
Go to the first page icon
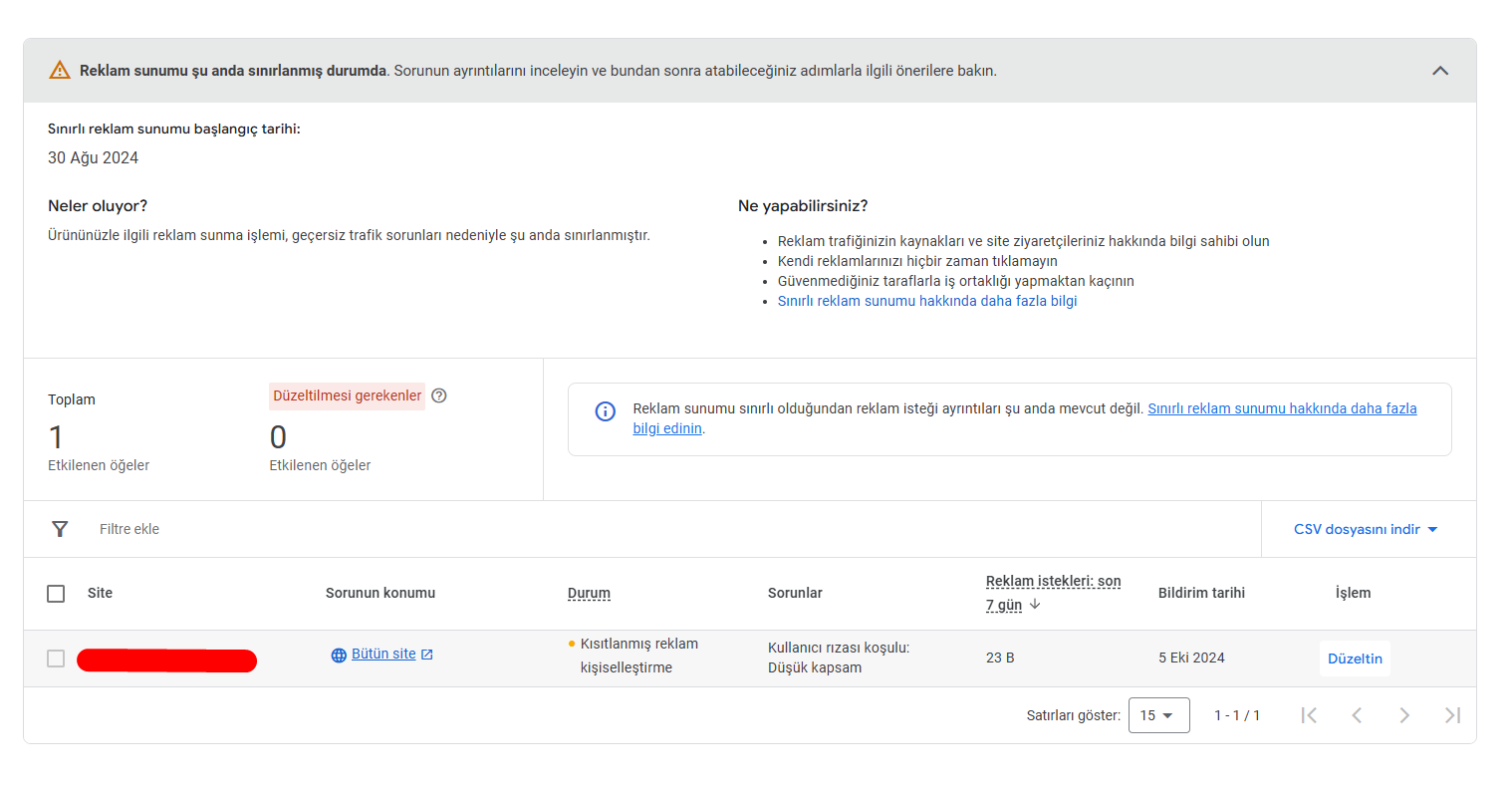click(x=1309, y=715)
